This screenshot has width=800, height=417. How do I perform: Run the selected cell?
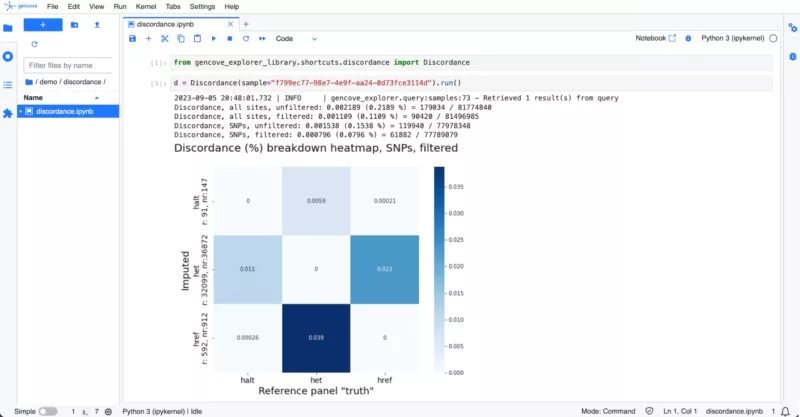click(213, 39)
